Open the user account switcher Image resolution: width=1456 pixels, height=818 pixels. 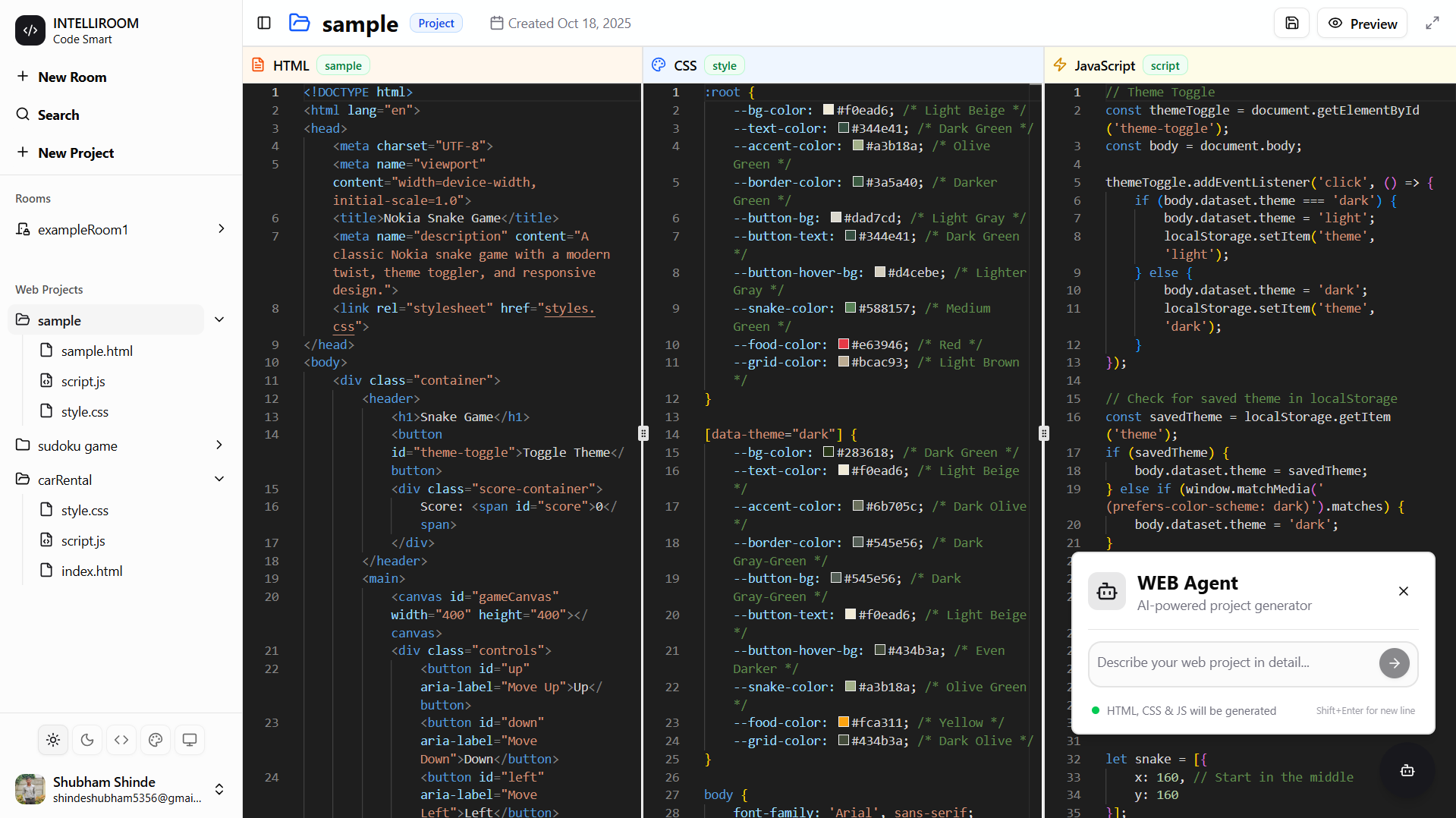click(x=219, y=789)
